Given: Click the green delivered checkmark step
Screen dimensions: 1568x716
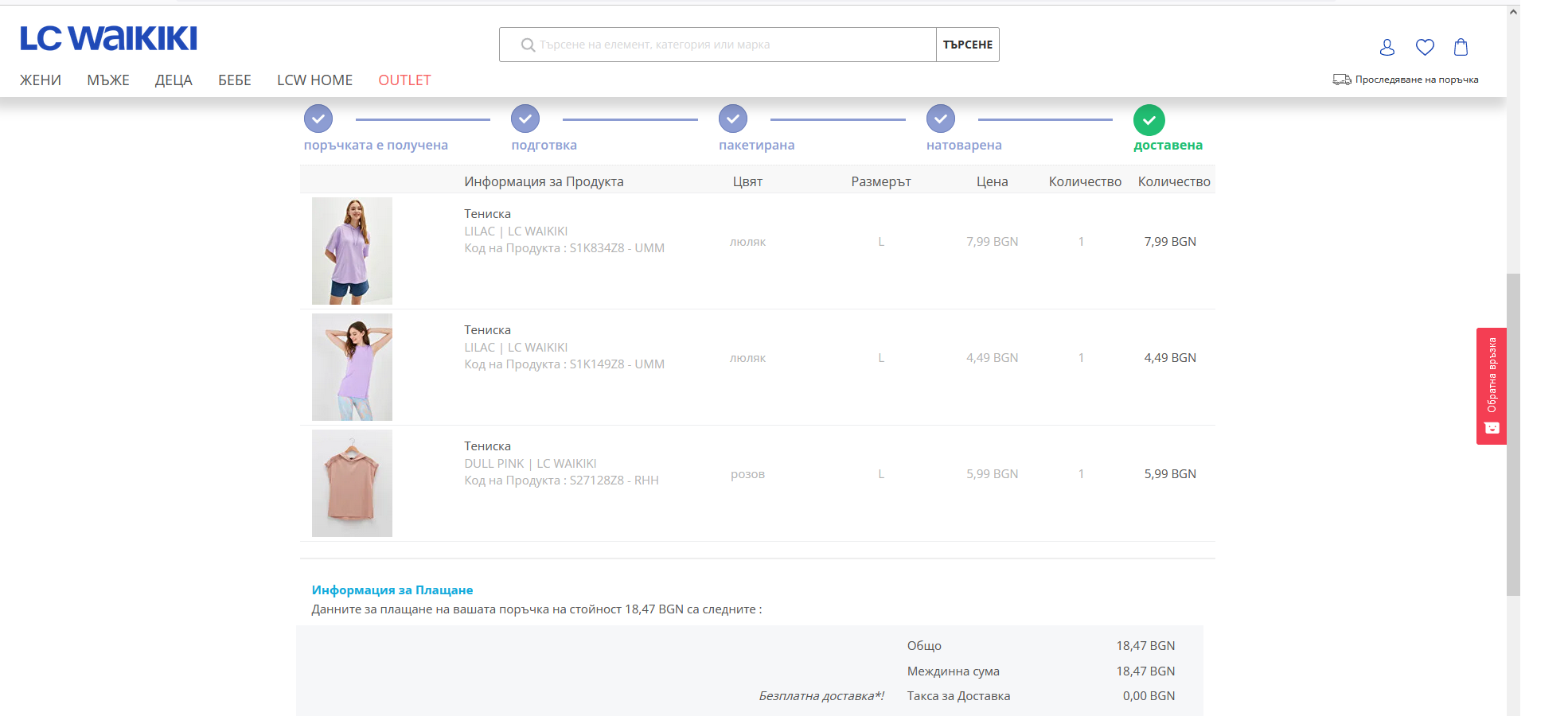Looking at the screenshot, I should [1149, 120].
